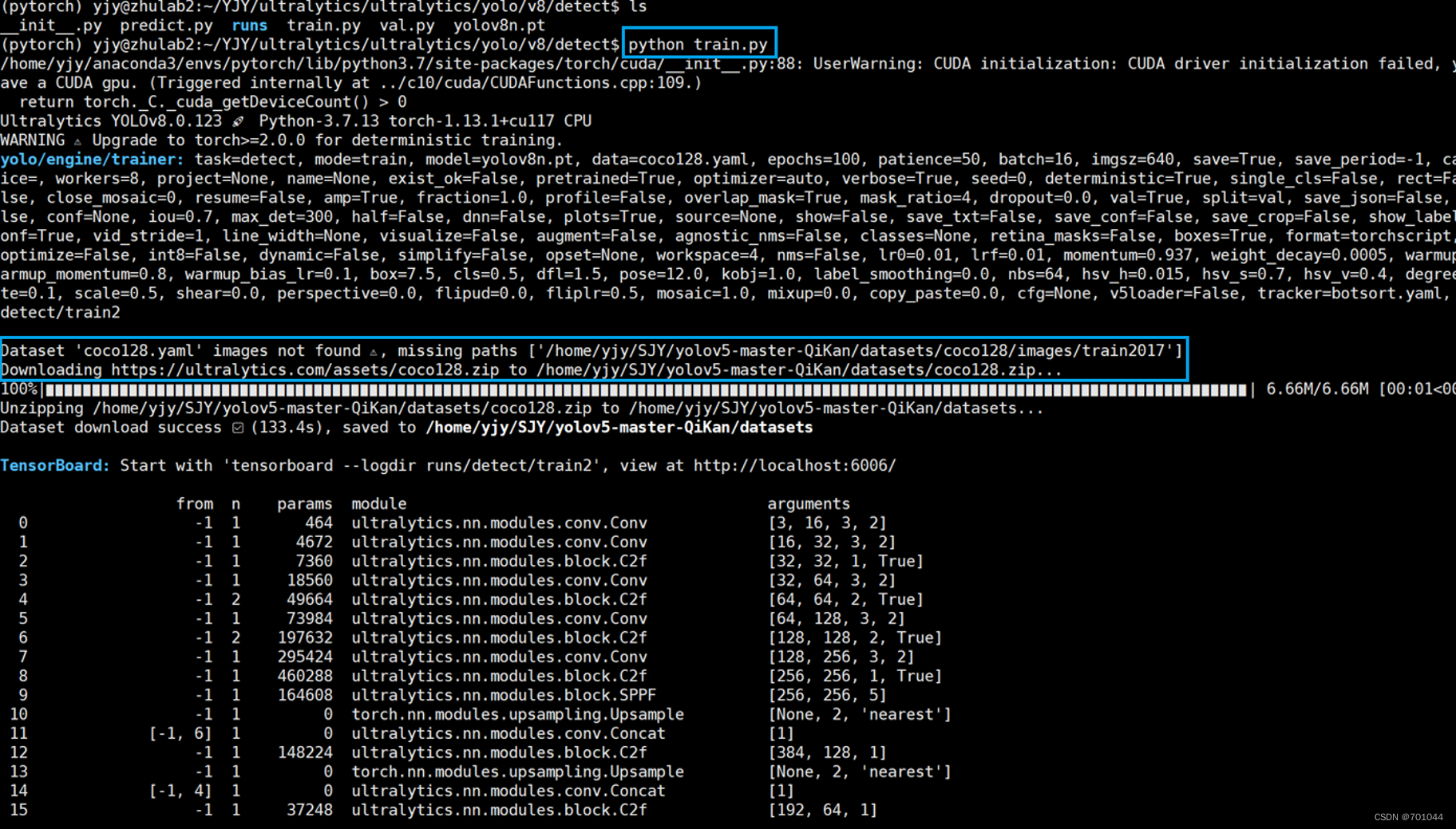Click 'predict.py' in the file listing
The height and width of the screenshot is (829, 1456).
pos(166,26)
